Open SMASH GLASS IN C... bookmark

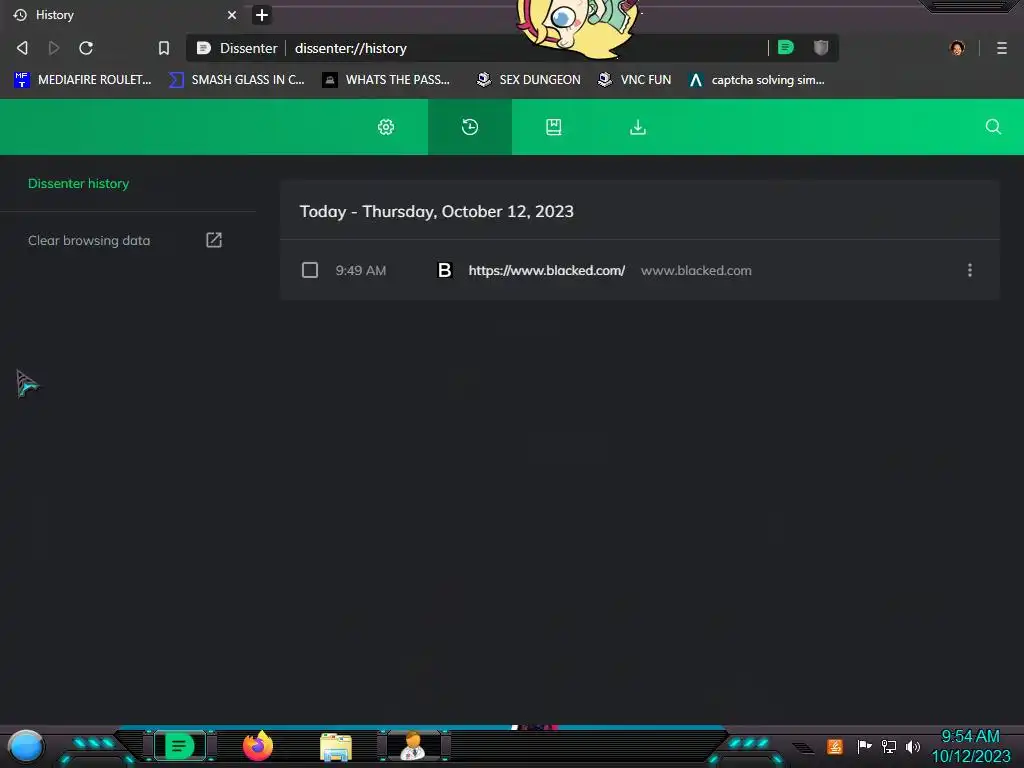pos(236,80)
